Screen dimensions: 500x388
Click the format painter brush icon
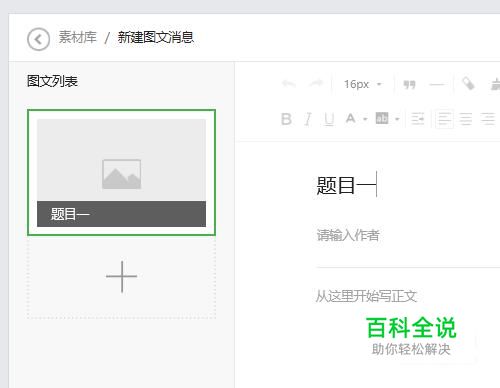coord(496,84)
